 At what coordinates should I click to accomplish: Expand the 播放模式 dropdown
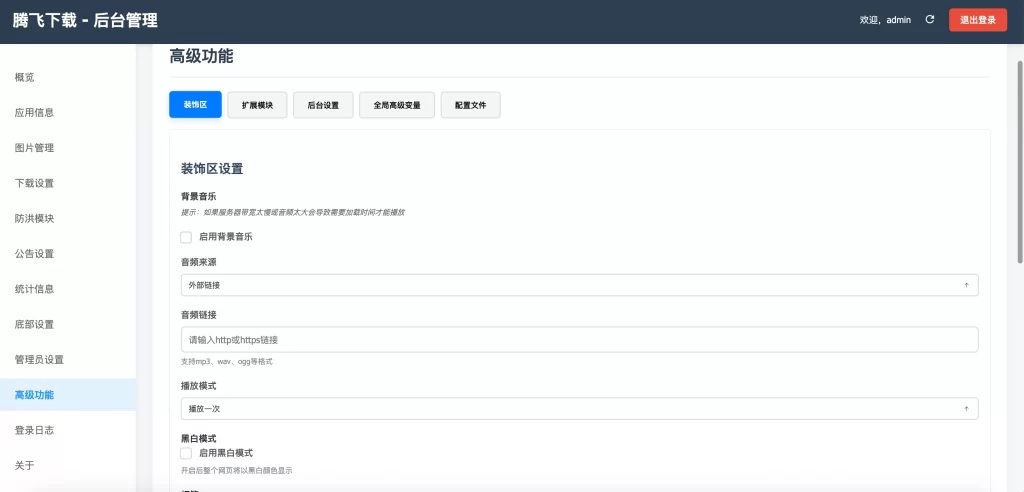578,409
